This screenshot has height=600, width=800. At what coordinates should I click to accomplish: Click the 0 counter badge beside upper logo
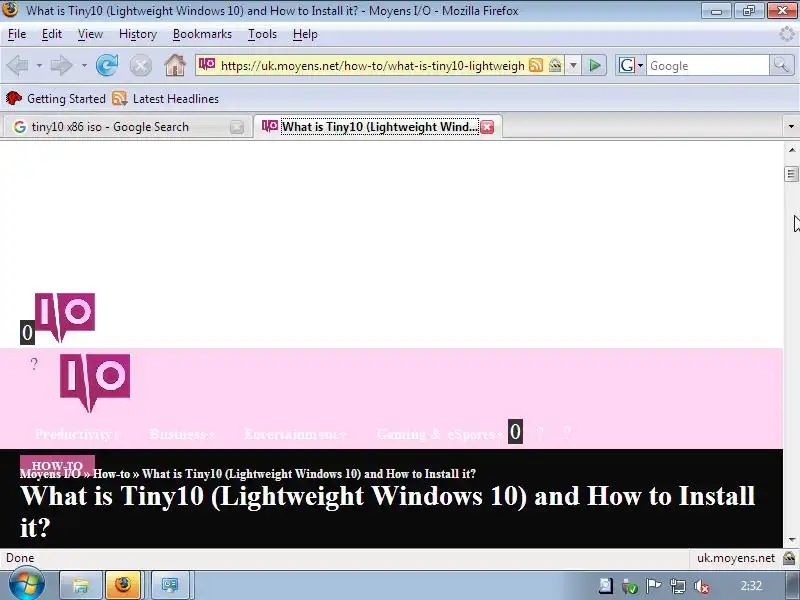click(x=28, y=333)
